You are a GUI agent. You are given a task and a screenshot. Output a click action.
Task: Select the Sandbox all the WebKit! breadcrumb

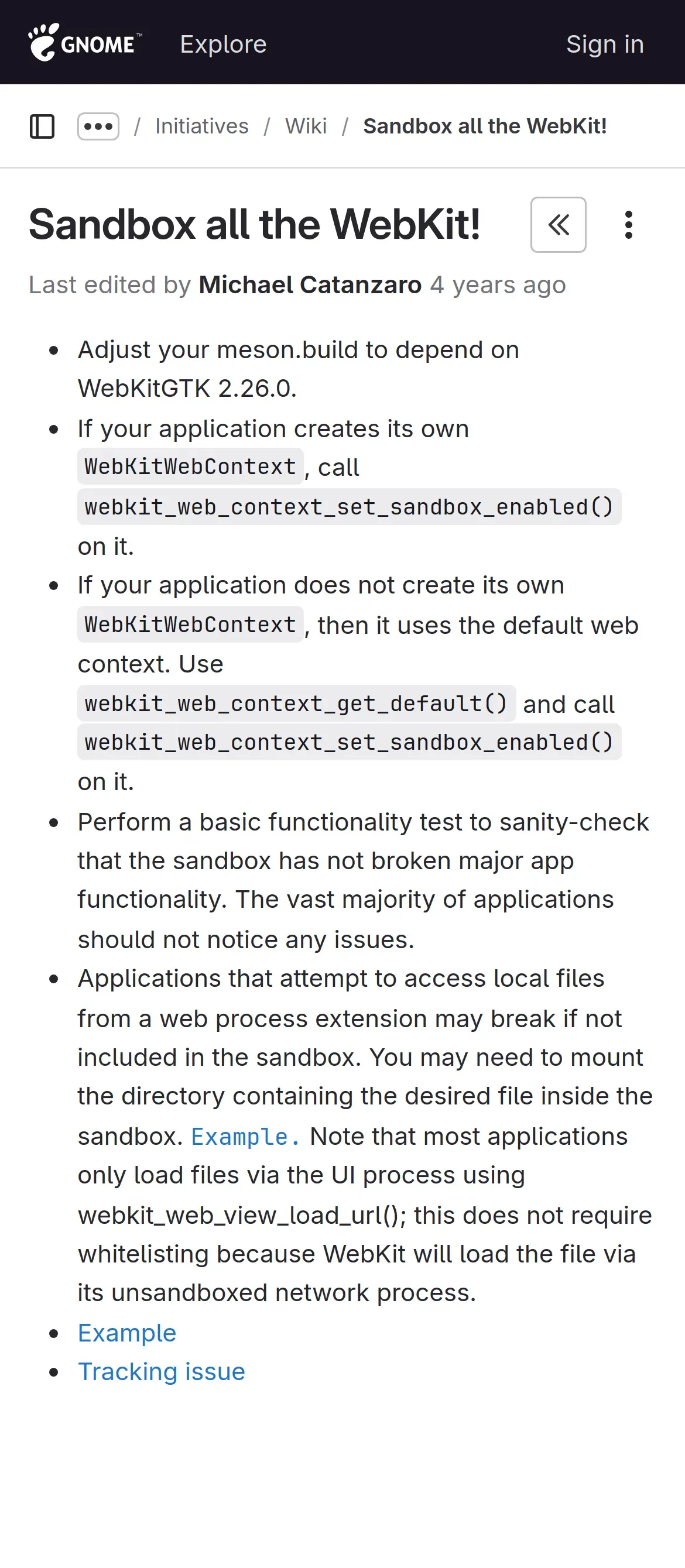(x=485, y=126)
